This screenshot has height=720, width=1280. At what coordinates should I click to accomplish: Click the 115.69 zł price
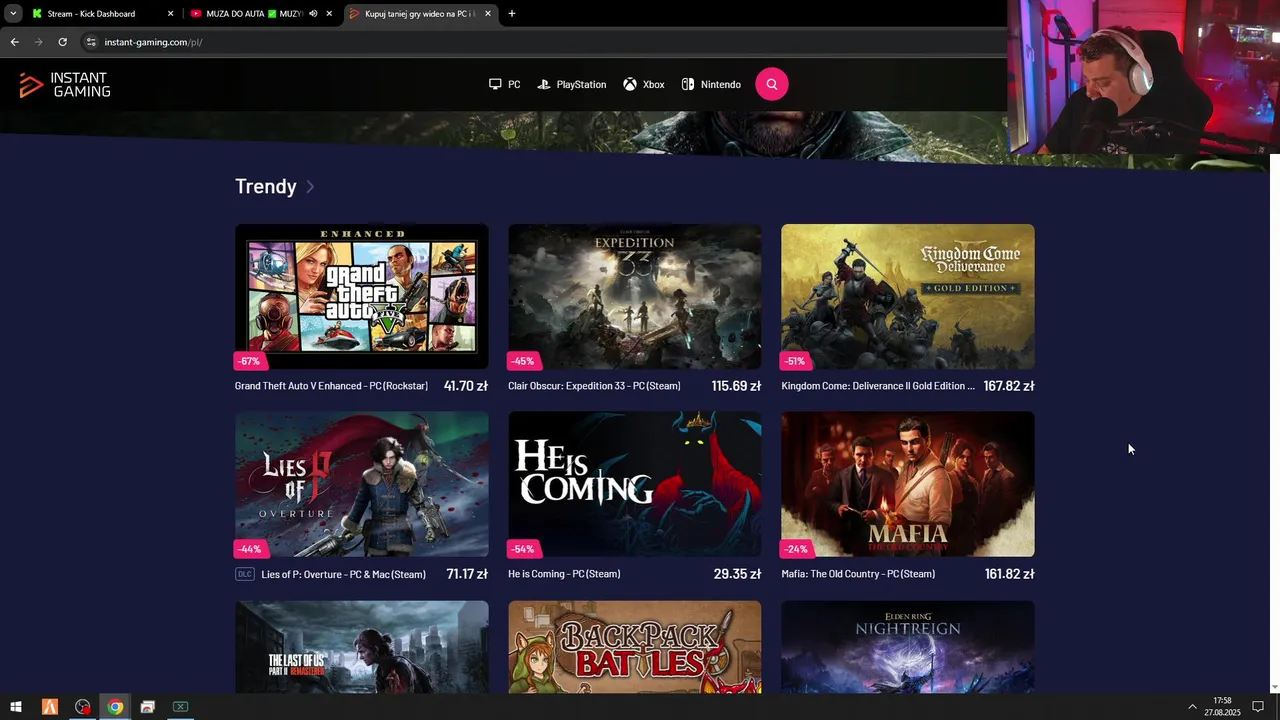[737, 386]
